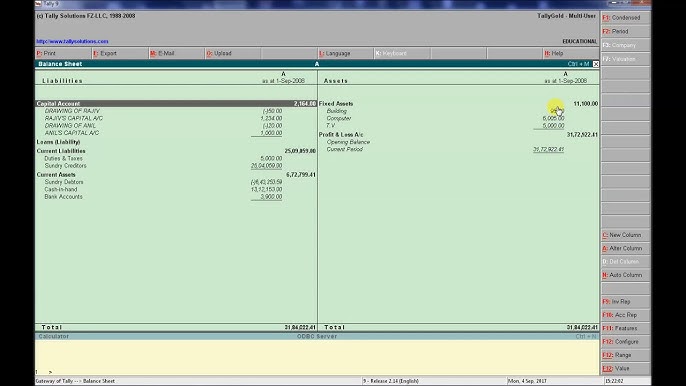Select DRAWING OF RAJIV ledger line
Screen dimensions: 686x386
[x=163, y=111]
